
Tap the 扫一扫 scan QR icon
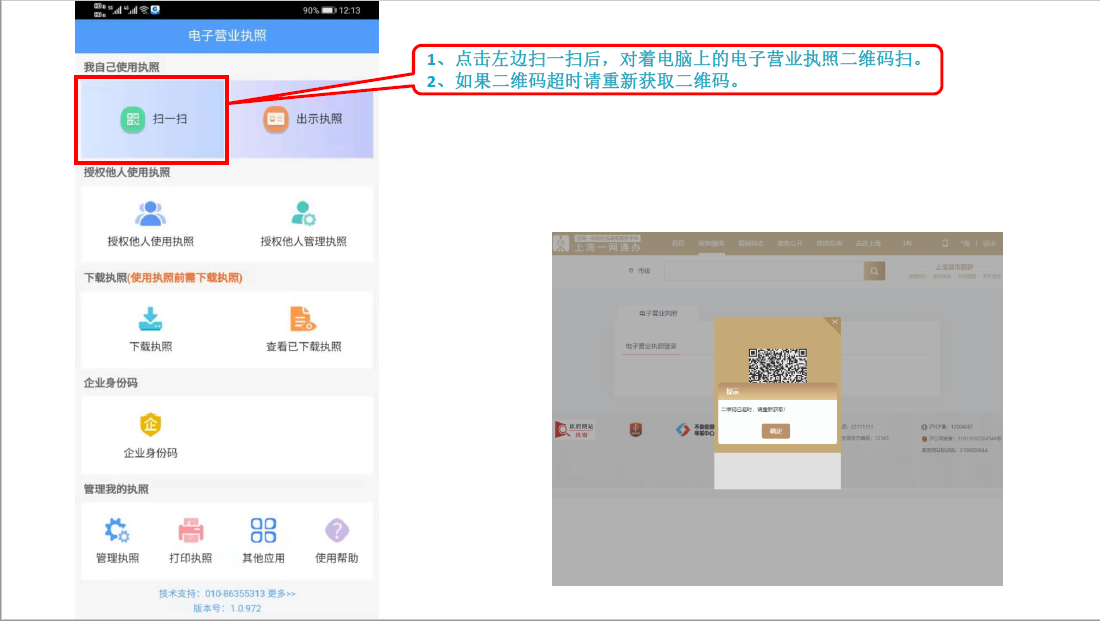133,119
